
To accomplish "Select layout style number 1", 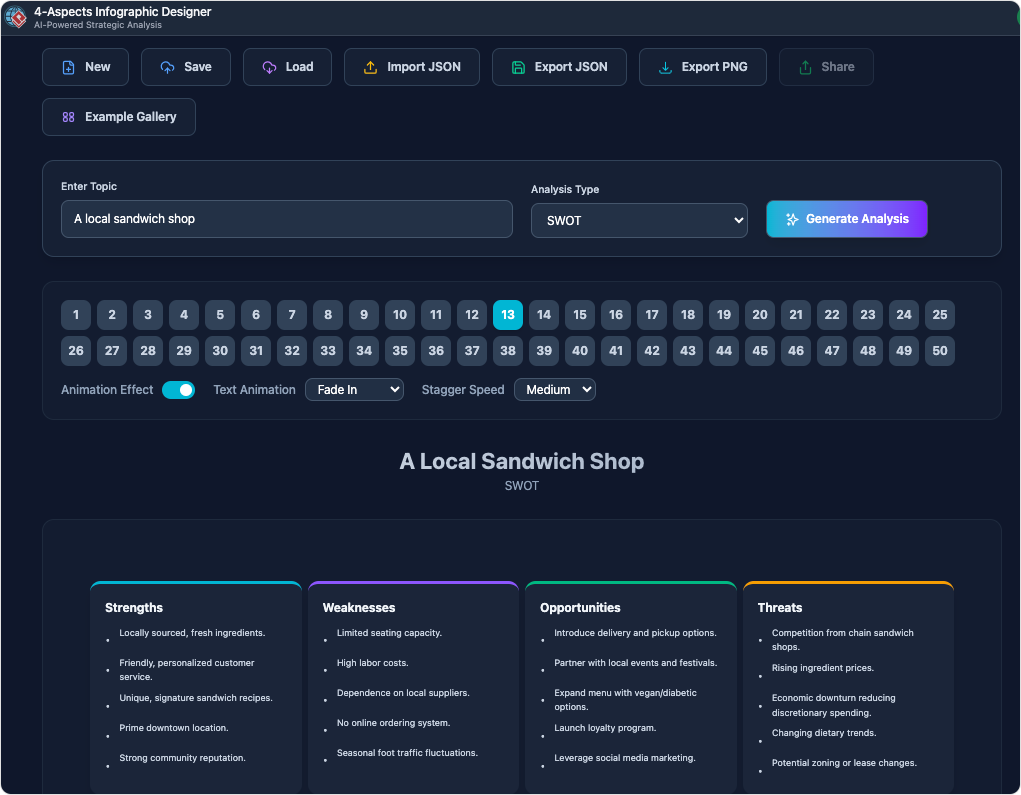I will tap(76, 315).
